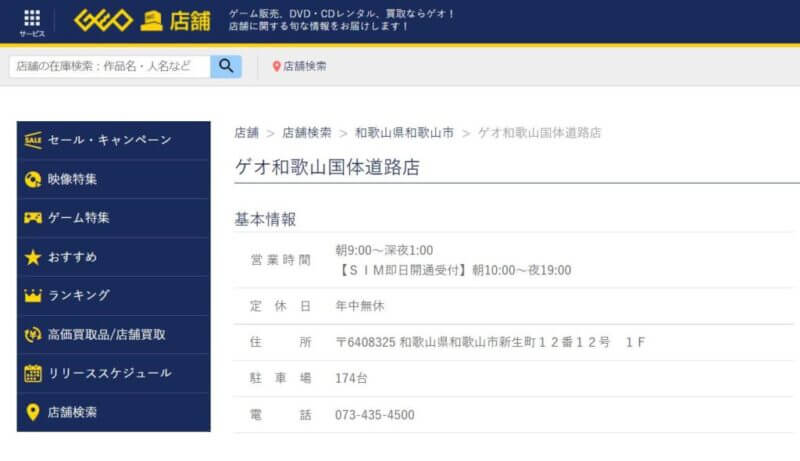Click the 定休日 row label
The width and height of the screenshot is (800, 461).
tap(281, 306)
